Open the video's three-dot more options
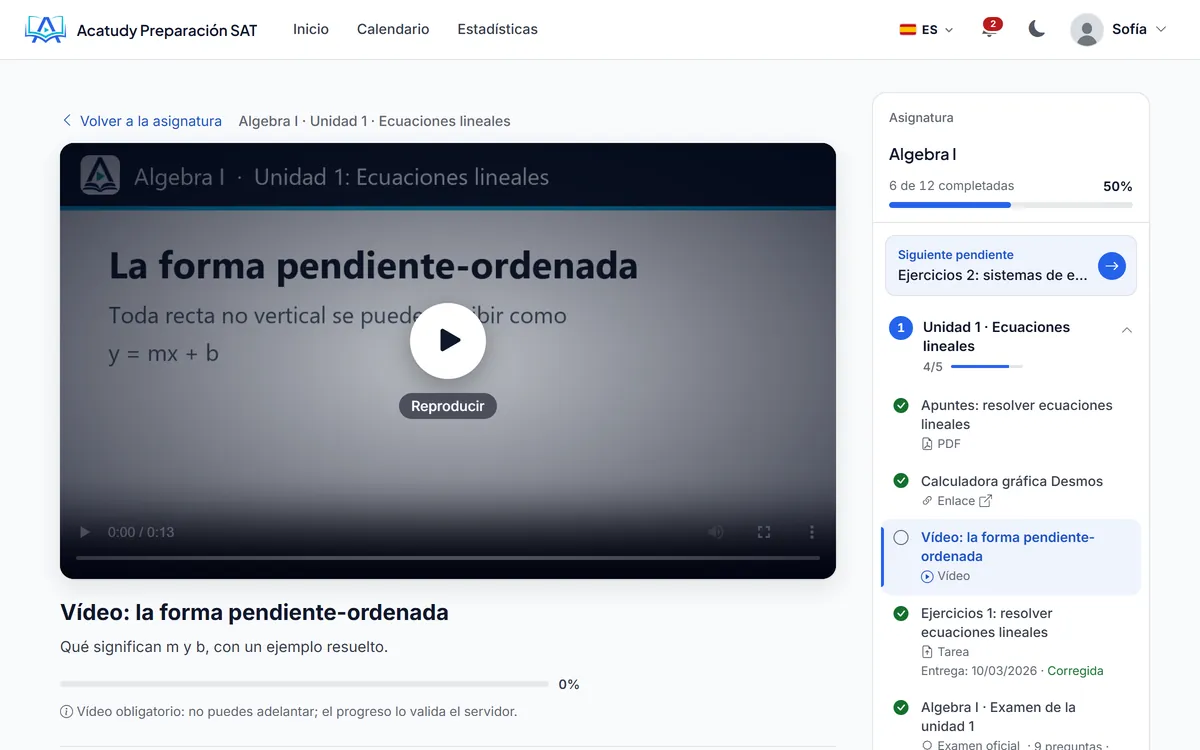The width and height of the screenshot is (1200, 750). 812,532
